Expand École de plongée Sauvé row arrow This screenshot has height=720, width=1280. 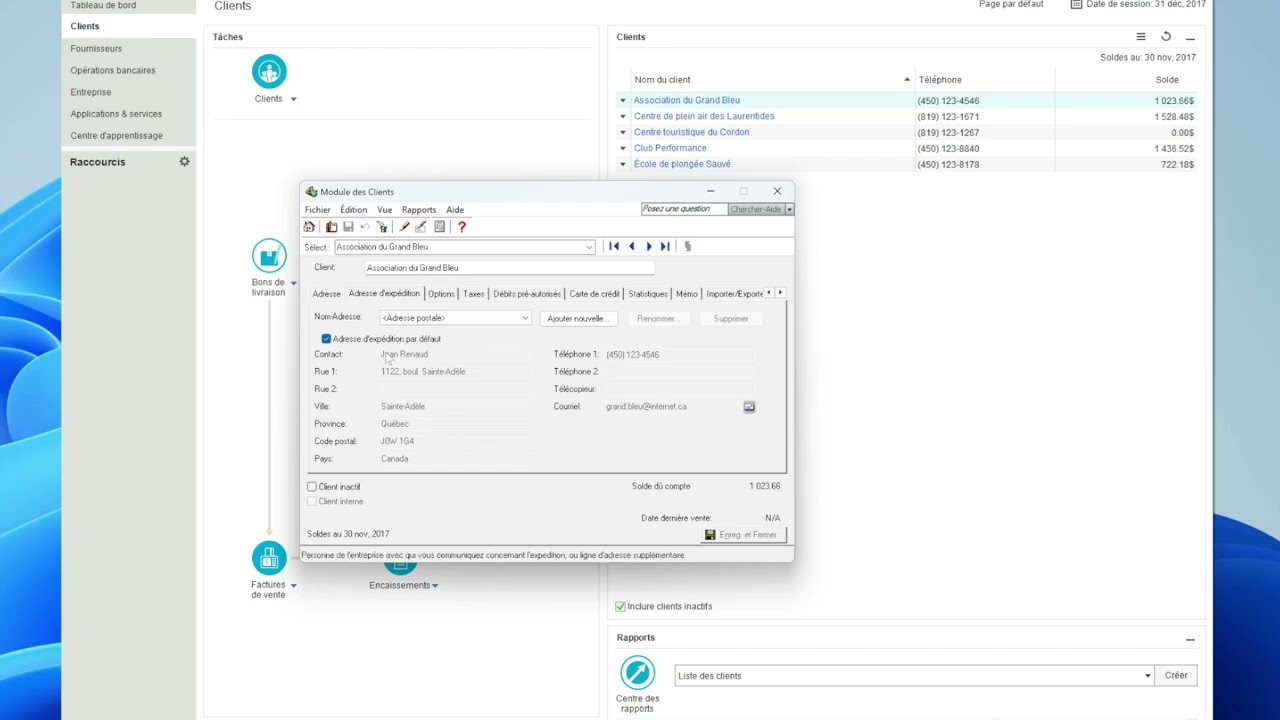622,165
